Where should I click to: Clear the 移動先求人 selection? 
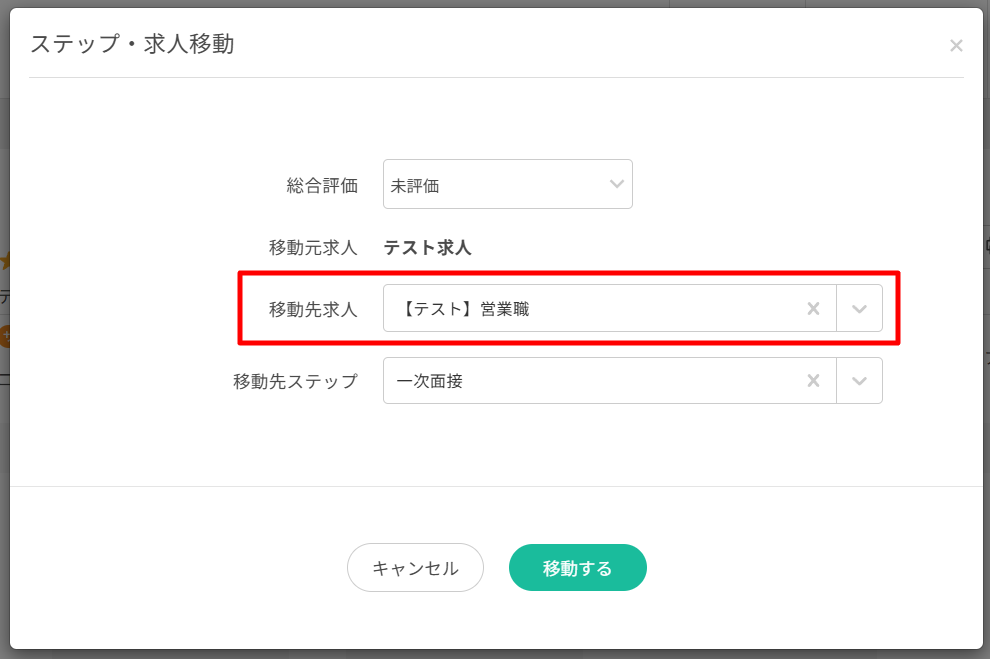814,309
